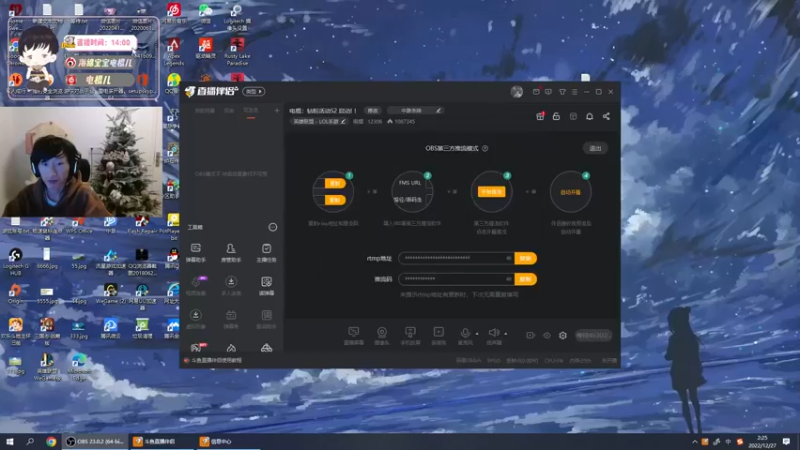Viewport: 800px width, 450px height.
Task: Switch to OBS 23.0.2 taskbar window
Action: point(95,441)
